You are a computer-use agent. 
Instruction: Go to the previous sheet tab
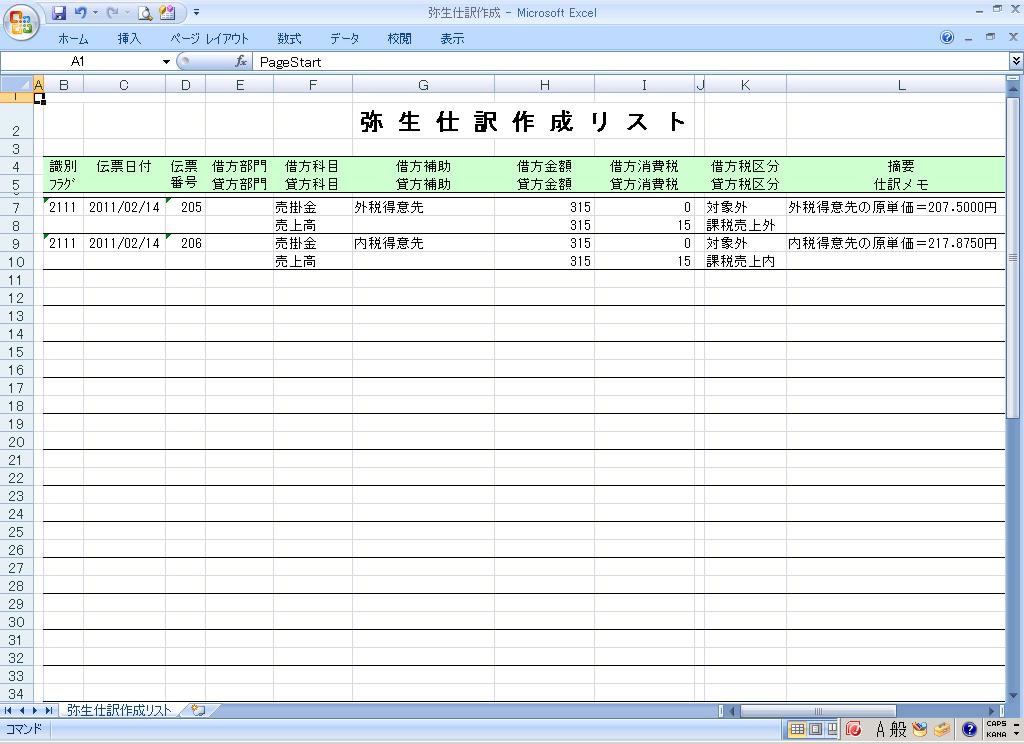coord(22,710)
